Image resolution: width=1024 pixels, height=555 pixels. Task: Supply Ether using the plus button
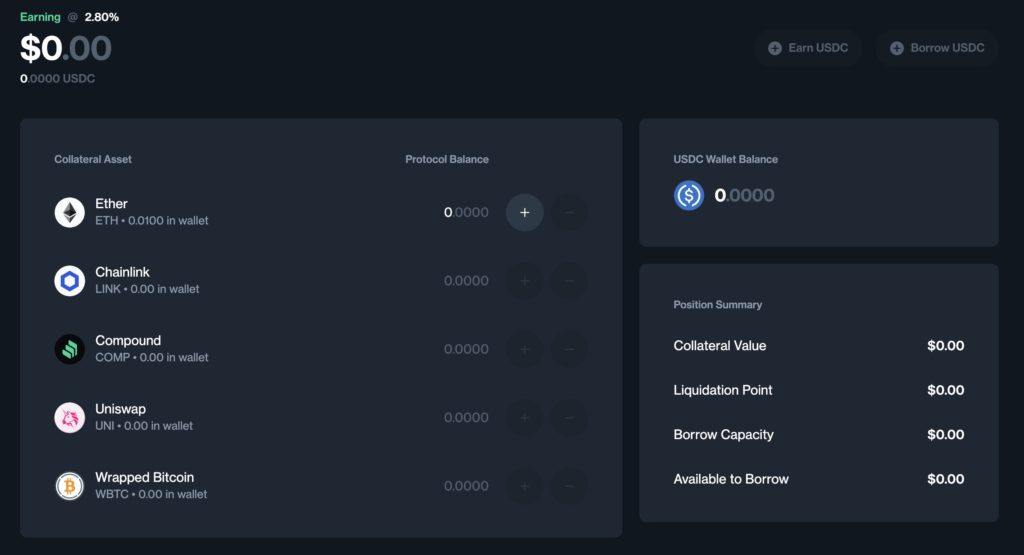point(525,212)
